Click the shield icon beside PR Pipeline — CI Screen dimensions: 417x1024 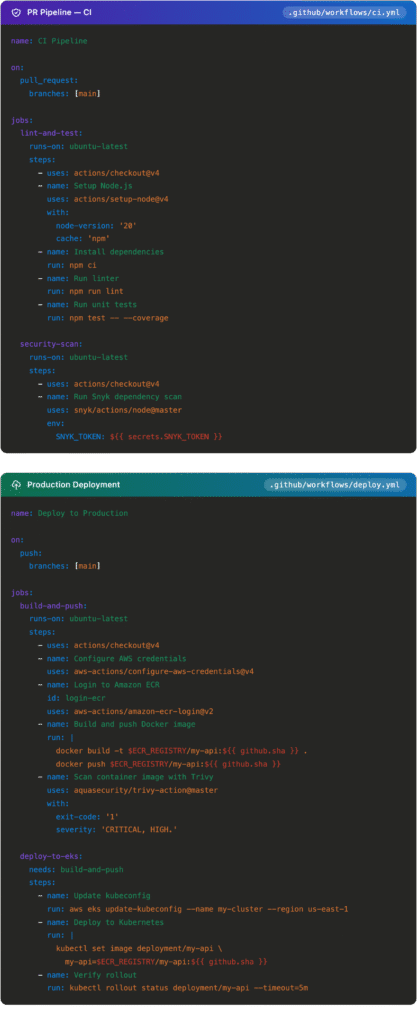tap(16, 12)
